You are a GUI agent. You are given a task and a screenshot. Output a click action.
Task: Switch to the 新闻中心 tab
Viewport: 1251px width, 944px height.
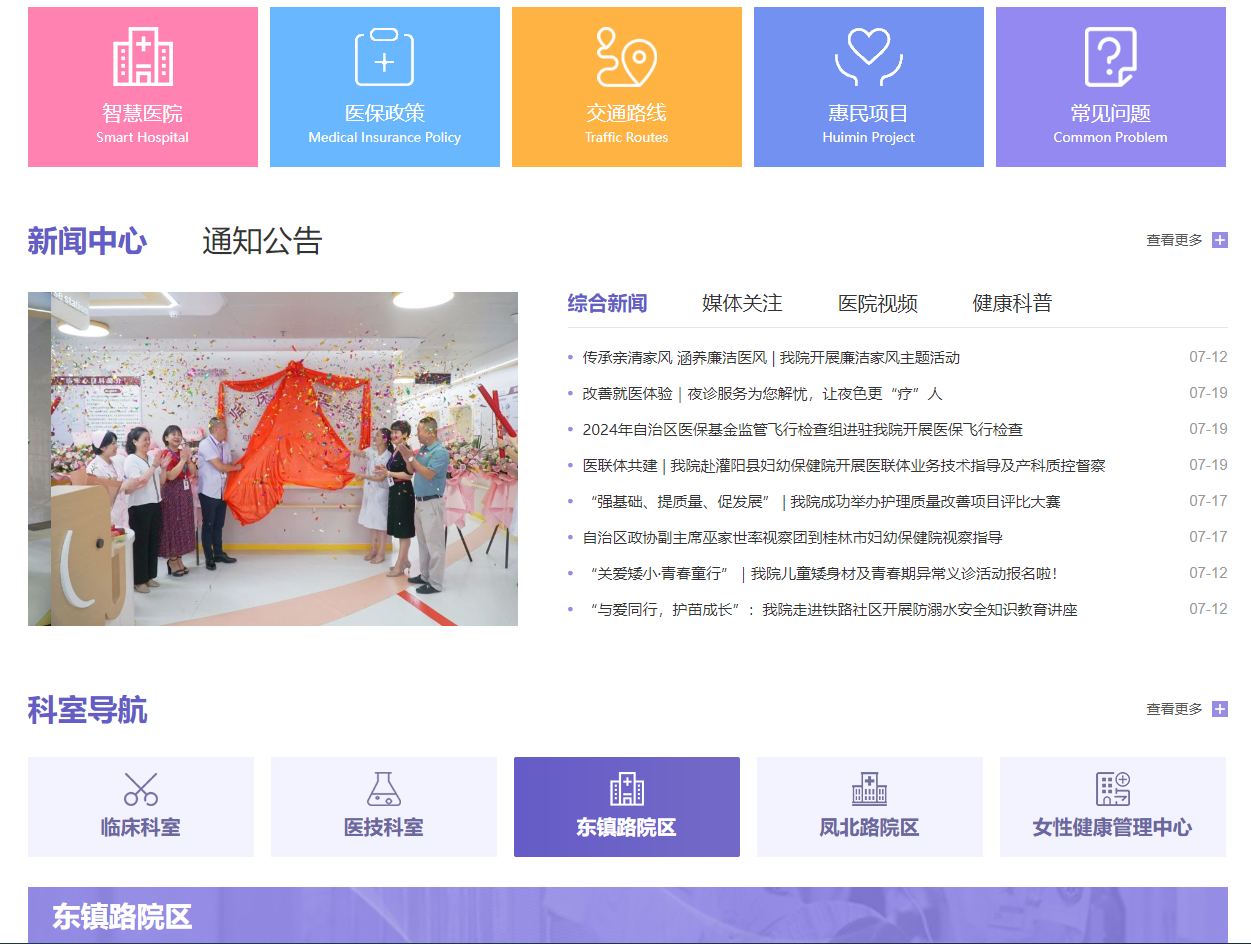(87, 241)
